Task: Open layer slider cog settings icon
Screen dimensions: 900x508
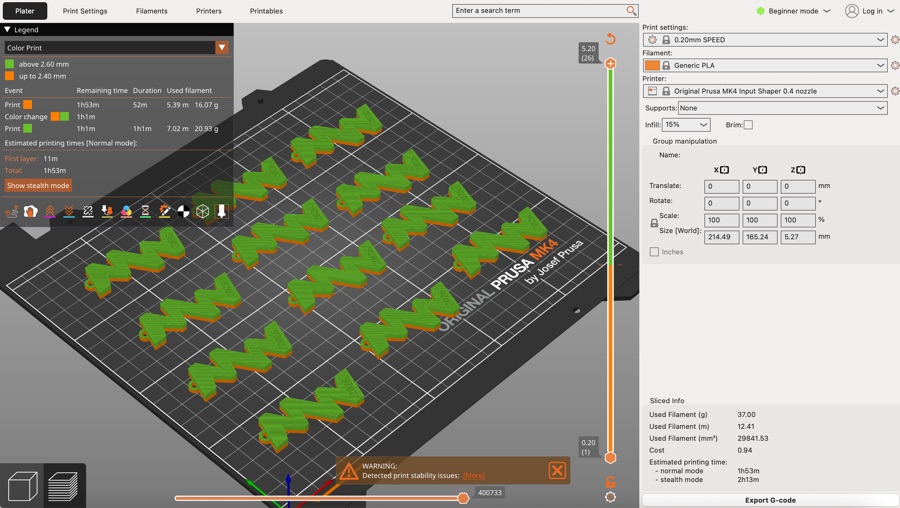Action: click(610, 497)
